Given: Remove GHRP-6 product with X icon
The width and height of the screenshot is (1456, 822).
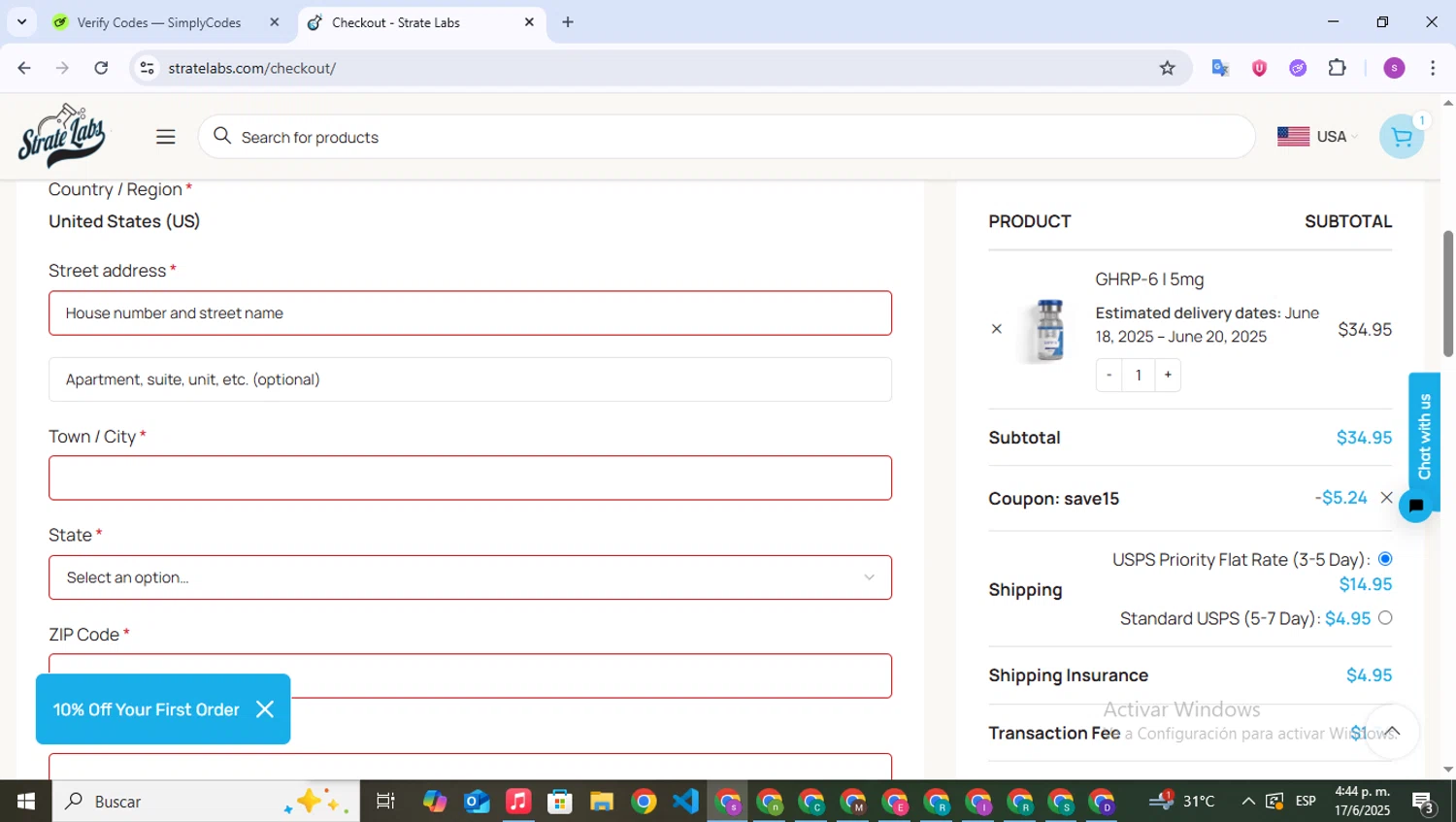Looking at the screenshot, I should (996, 329).
